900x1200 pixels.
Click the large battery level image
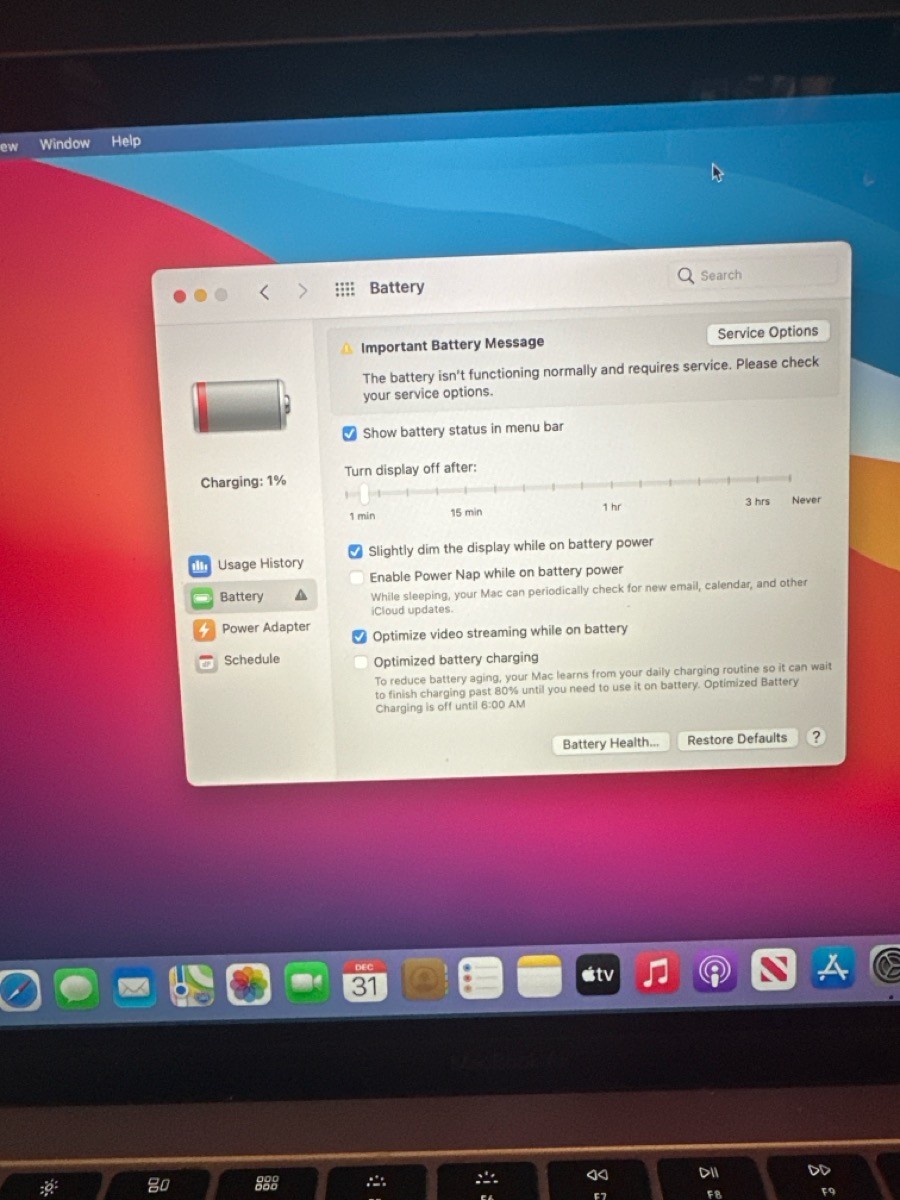tap(241, 406)
